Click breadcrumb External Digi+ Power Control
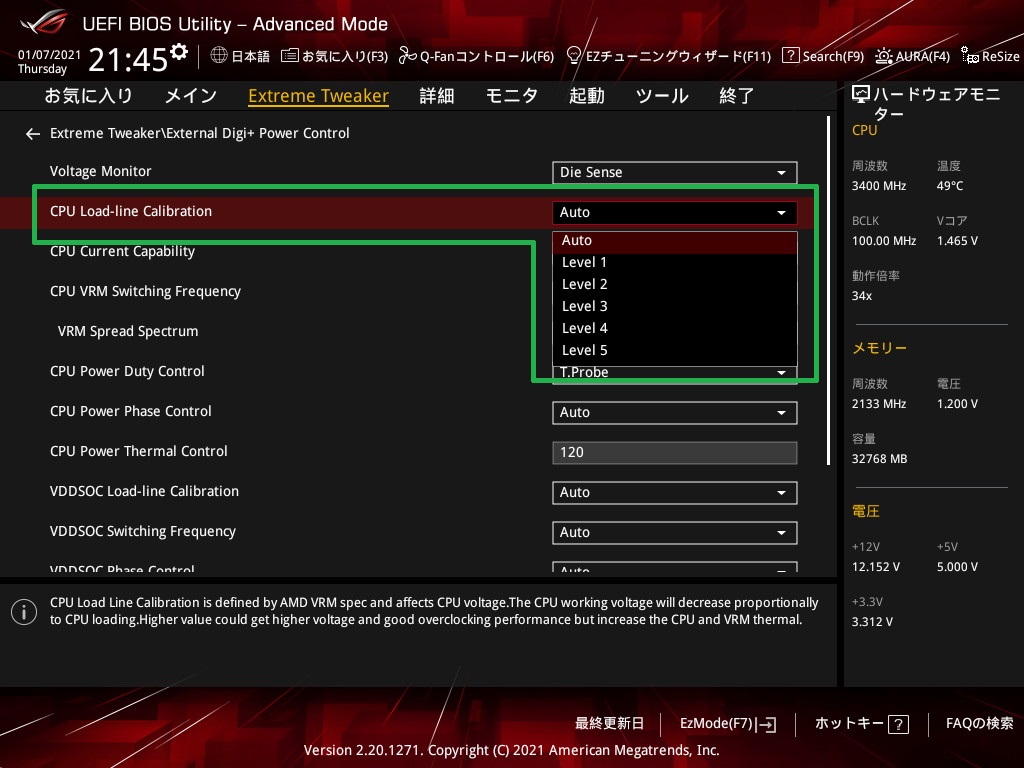This screenshot has height=768, width=1024. [258, 133]
